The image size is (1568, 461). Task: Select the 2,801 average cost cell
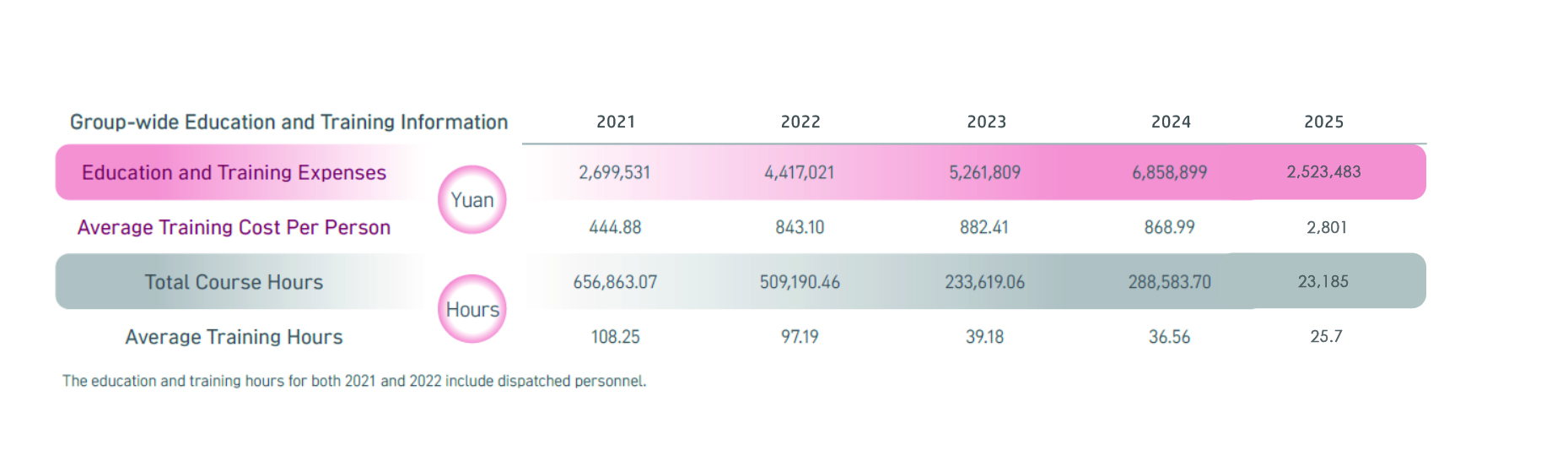pos(1326,228)
